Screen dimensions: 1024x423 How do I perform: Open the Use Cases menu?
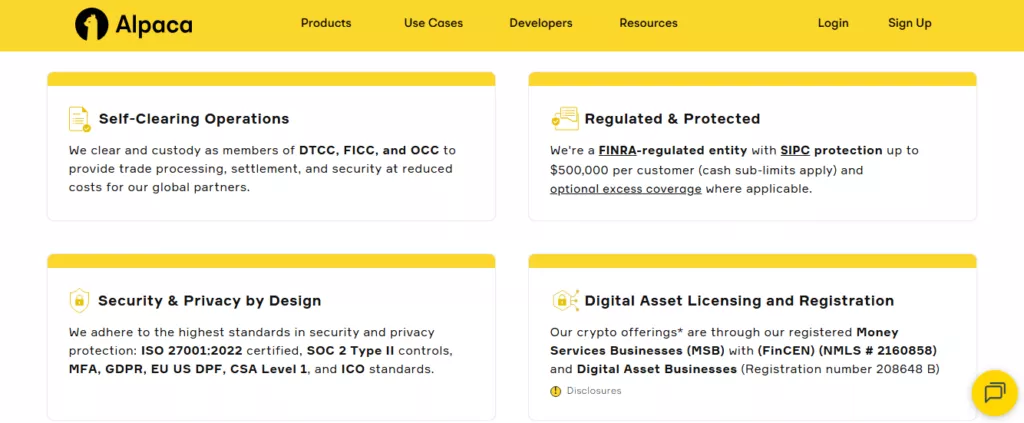[433, 23]
